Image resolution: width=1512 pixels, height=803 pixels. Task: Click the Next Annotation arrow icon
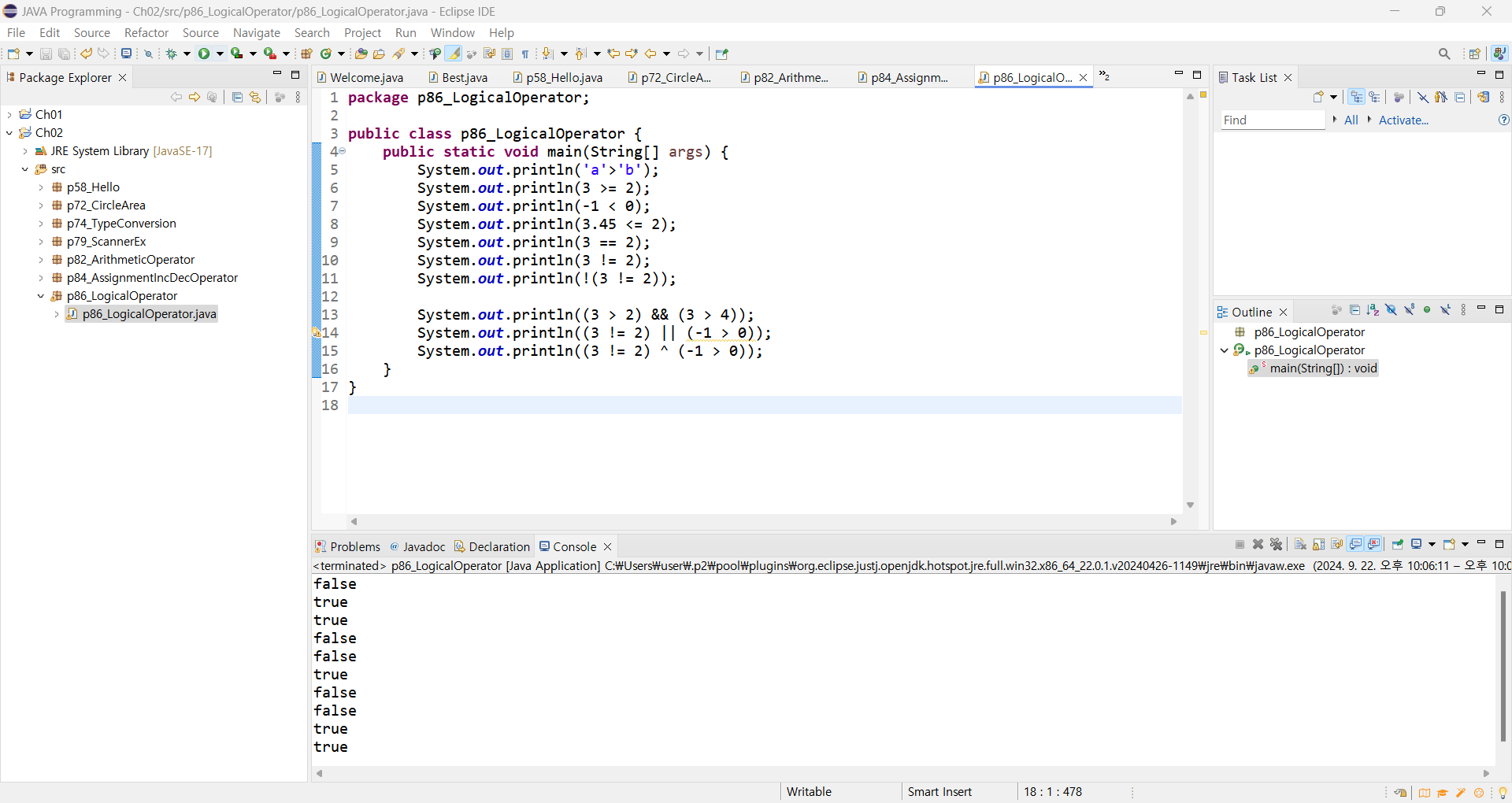(x=548, y=54)
